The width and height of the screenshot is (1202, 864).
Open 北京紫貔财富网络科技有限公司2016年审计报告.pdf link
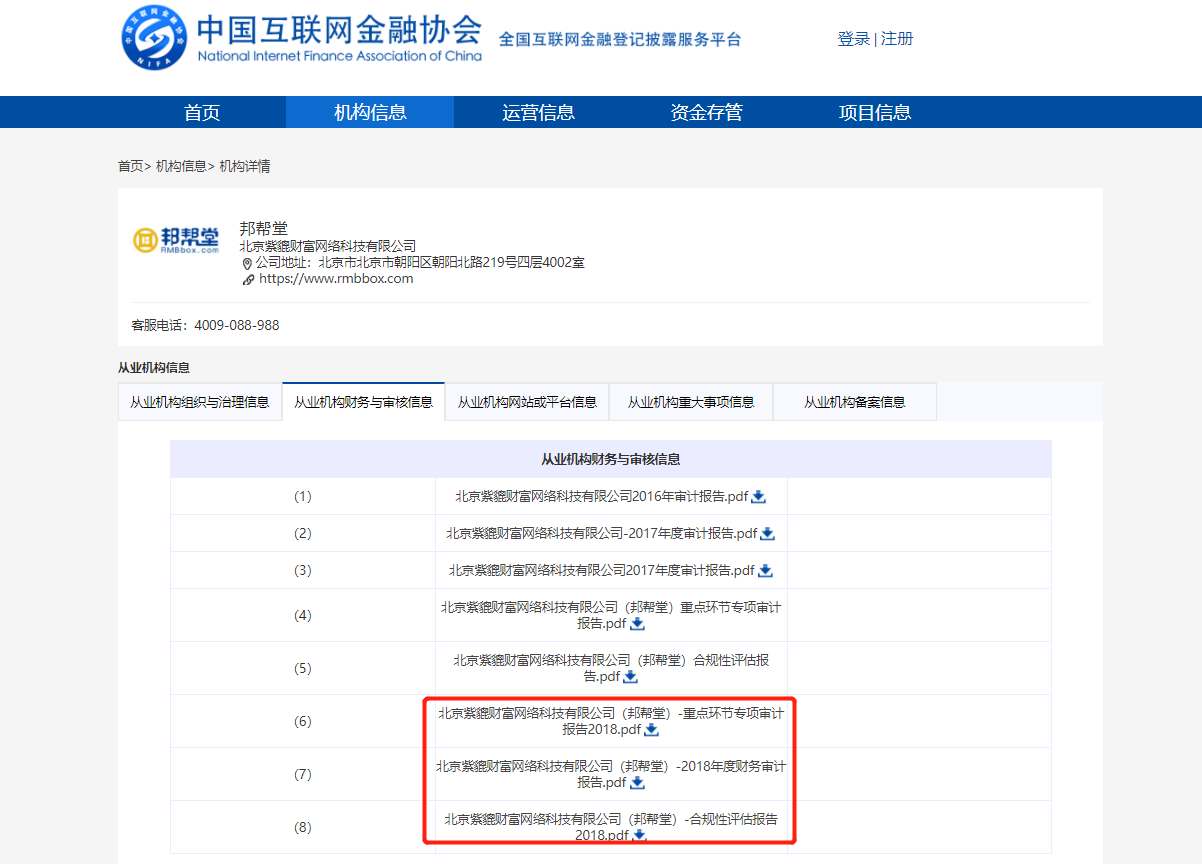coord(602,496)
